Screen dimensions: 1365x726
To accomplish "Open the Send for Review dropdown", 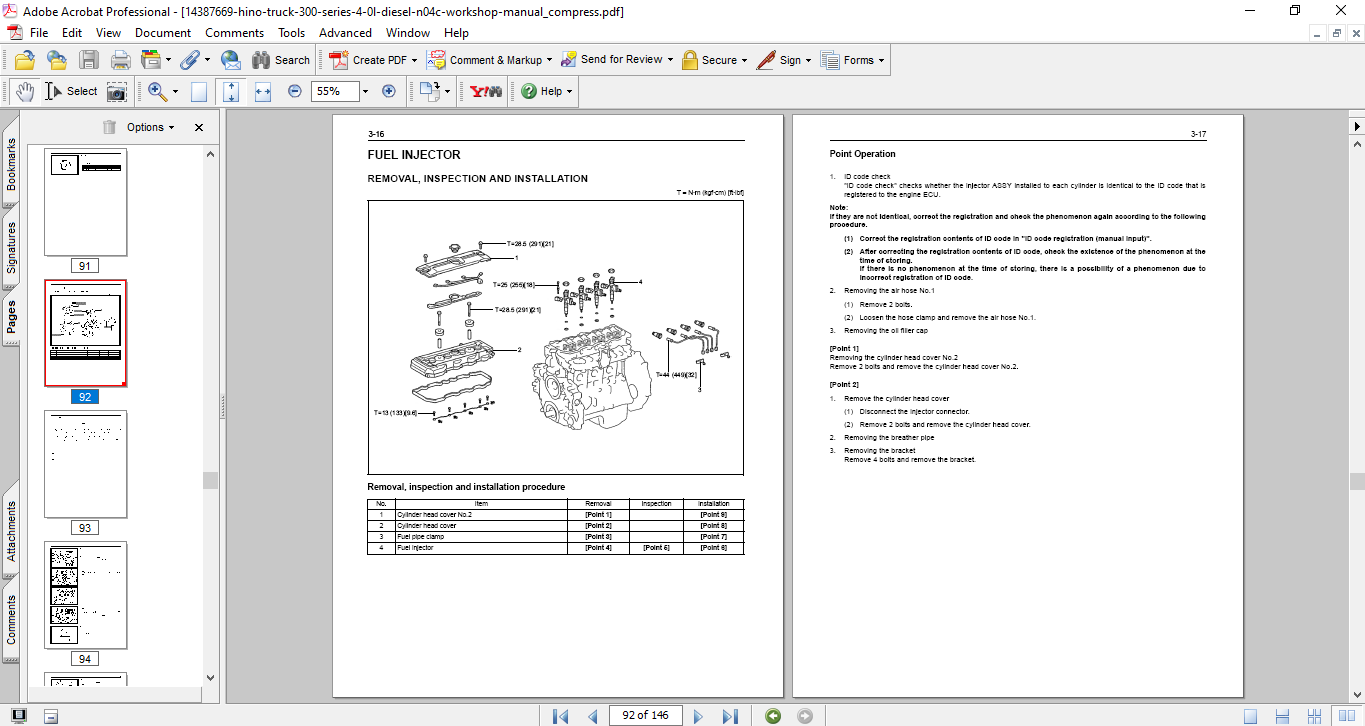I will pos(617,60).
